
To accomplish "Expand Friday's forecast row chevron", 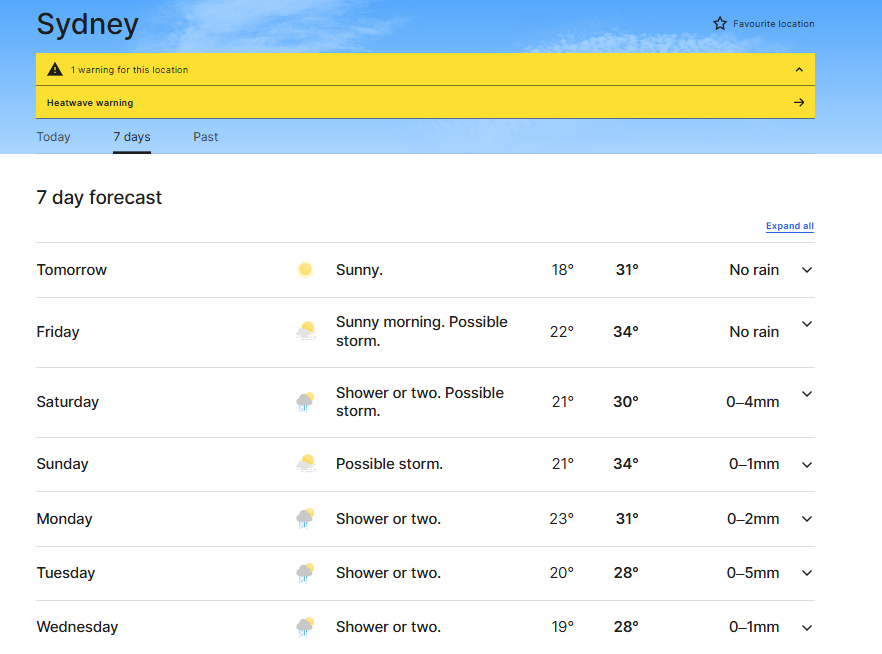I will click(807, 324).
